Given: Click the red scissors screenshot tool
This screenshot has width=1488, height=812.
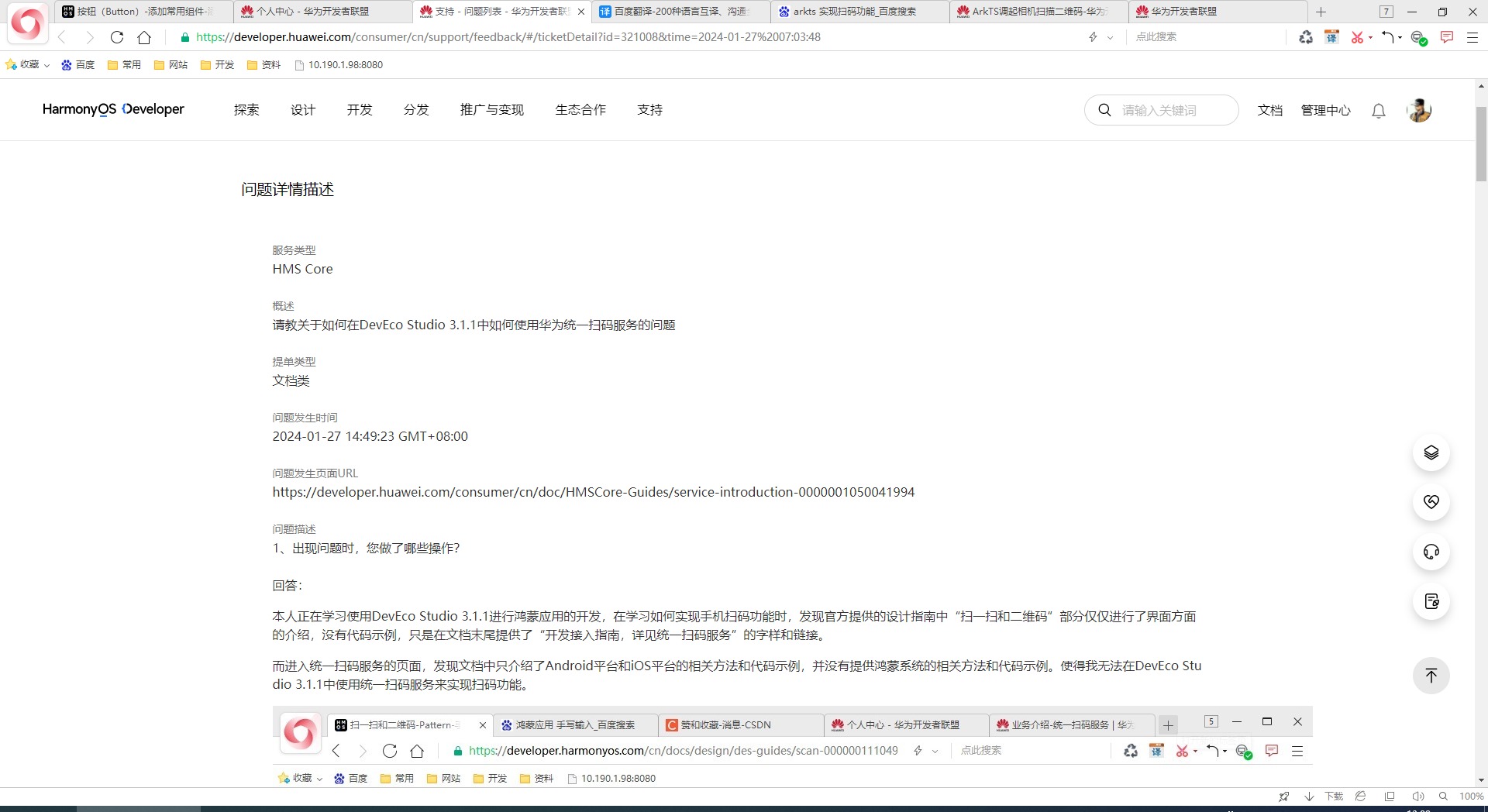Looking at the screenshot, I should pyautogui.click(x=1357, y=37).
